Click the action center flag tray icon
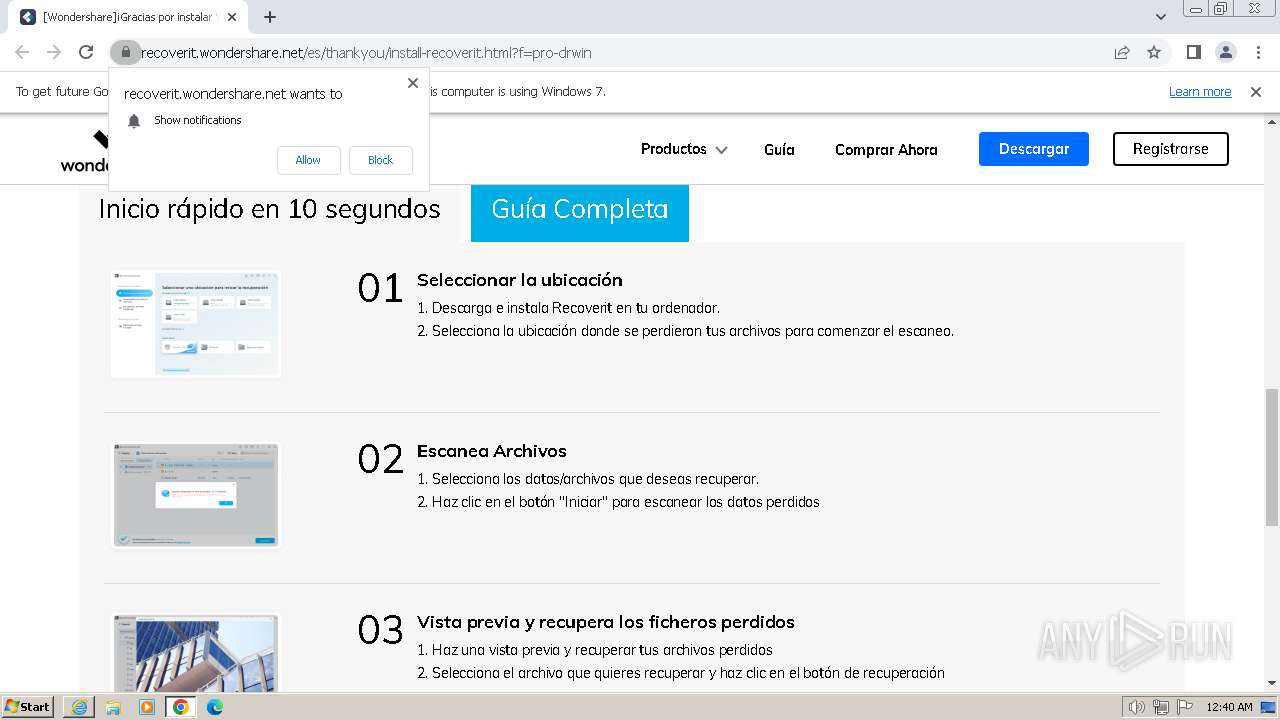This screenshot has height=720, width=1280. 1183,707
